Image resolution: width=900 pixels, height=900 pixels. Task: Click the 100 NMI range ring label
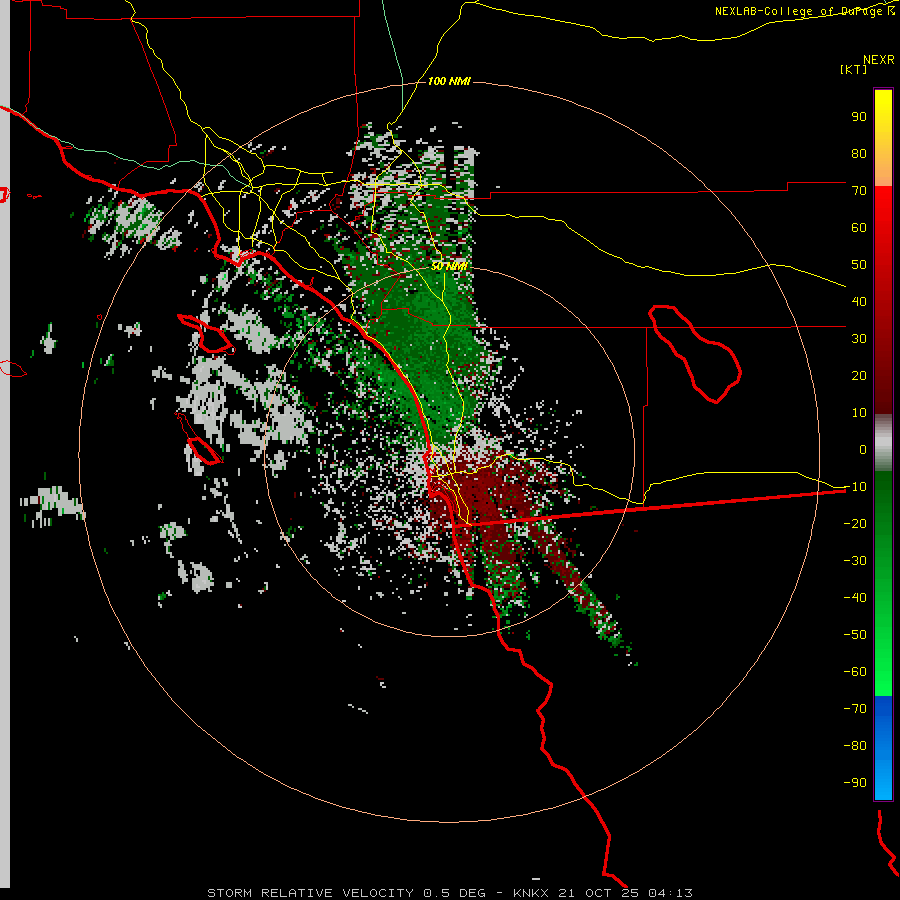click(x=449, y=82)
